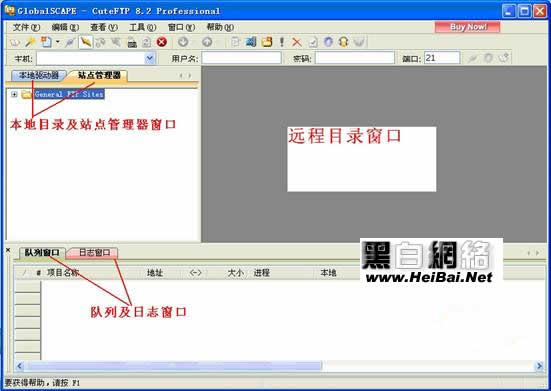Screen dimensions: 551x391
Task: Click the greyed refresh page icon
Action: point(147,43)
